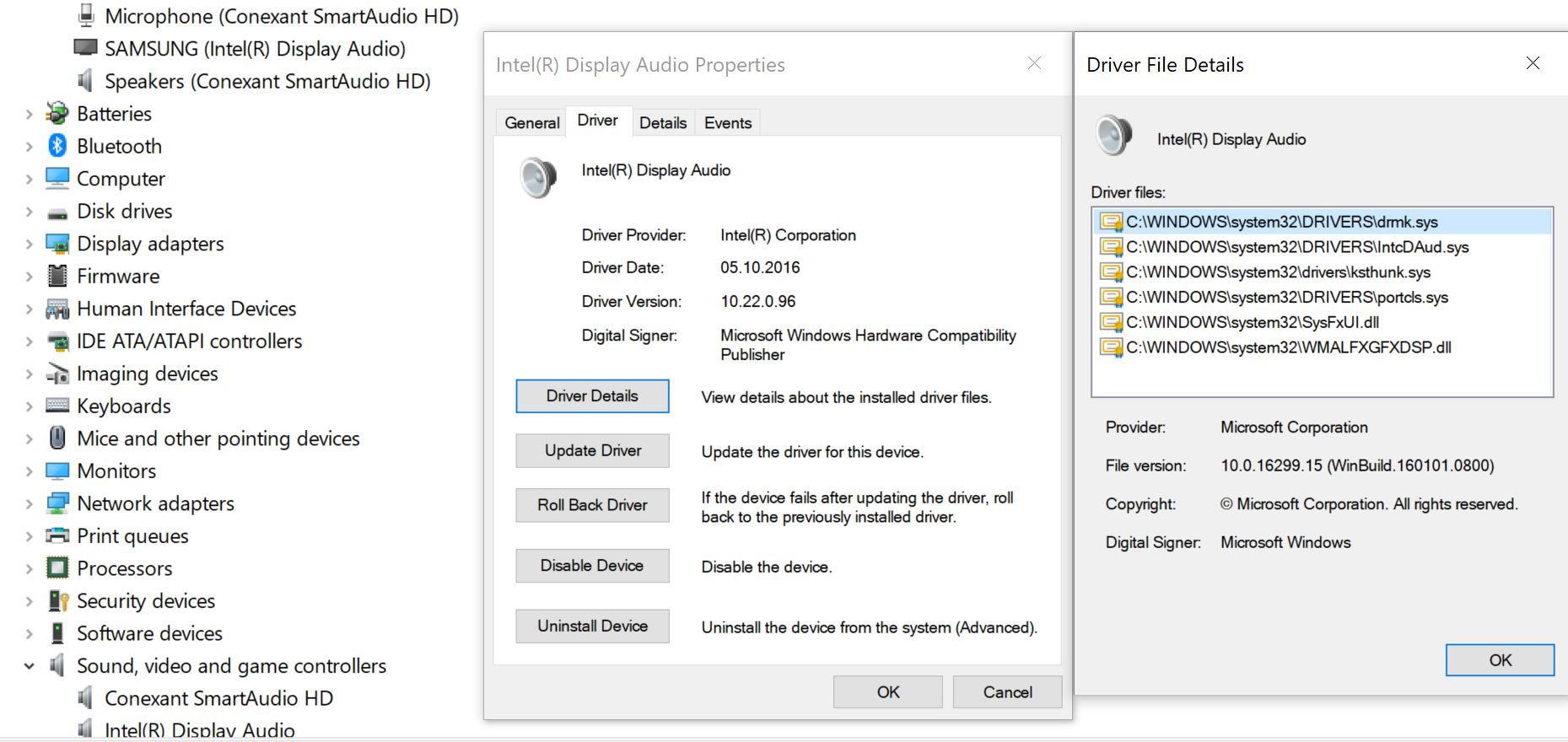Viewport: 1568px width, 742px height.
Task: Click the Mice and other pointing devices icon
Action: [57, 438]
